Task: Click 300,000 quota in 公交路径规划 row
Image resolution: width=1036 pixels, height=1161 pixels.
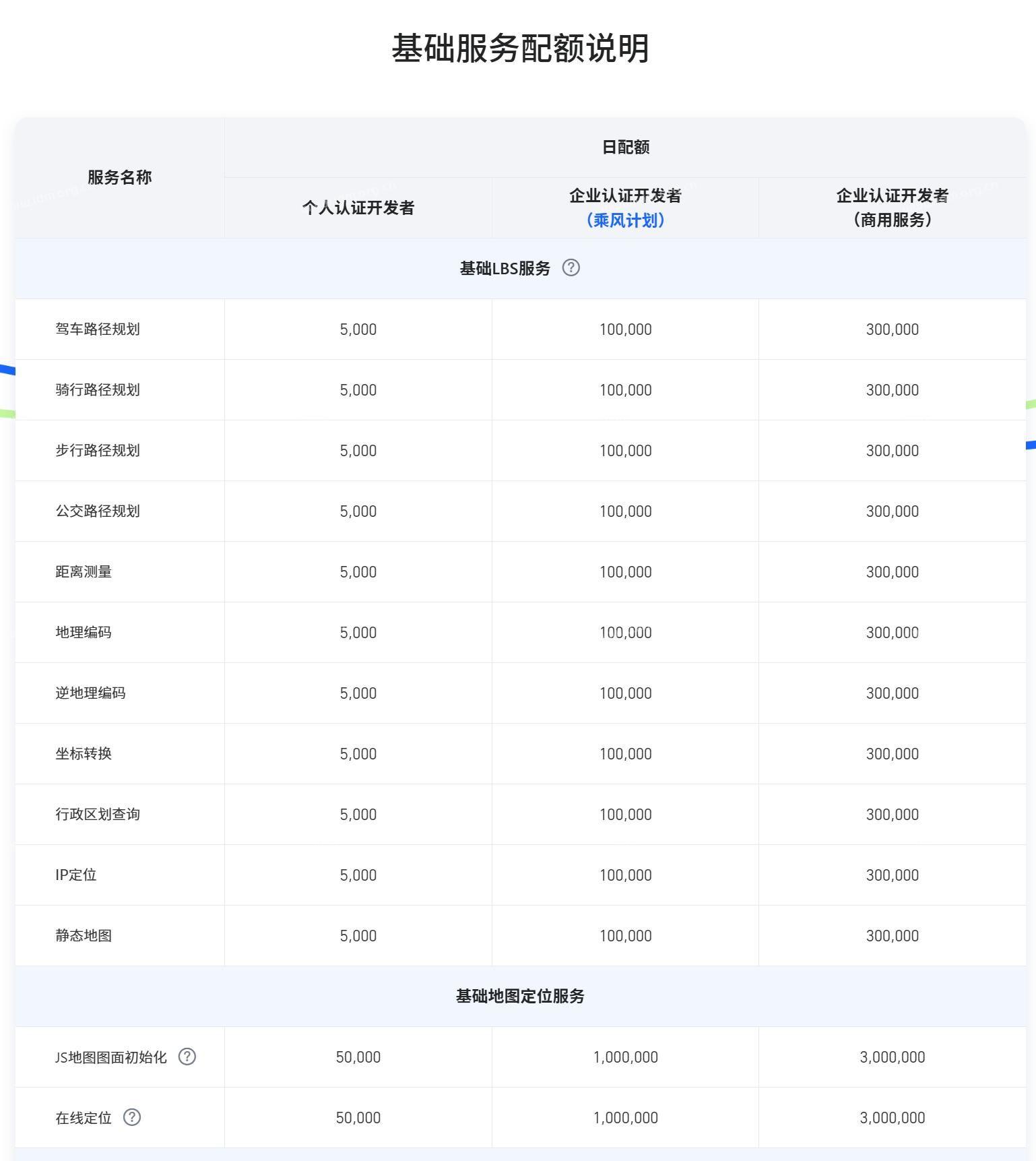Action: (x=893, y=511)
